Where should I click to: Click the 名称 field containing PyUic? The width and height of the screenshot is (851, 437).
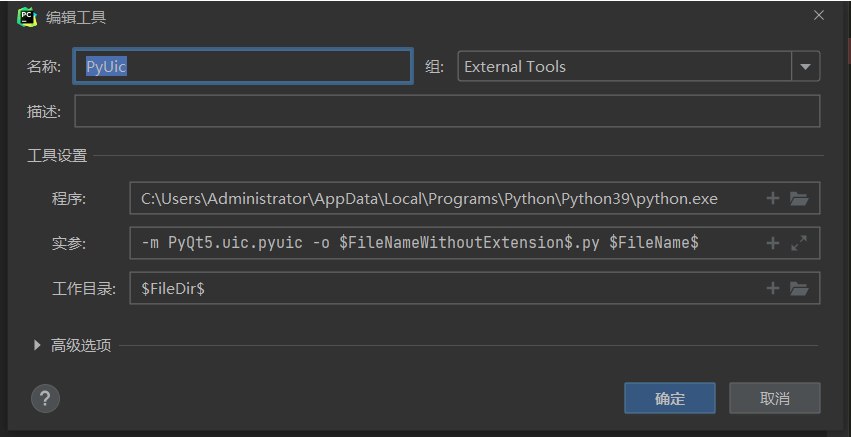tap(242, 67)
